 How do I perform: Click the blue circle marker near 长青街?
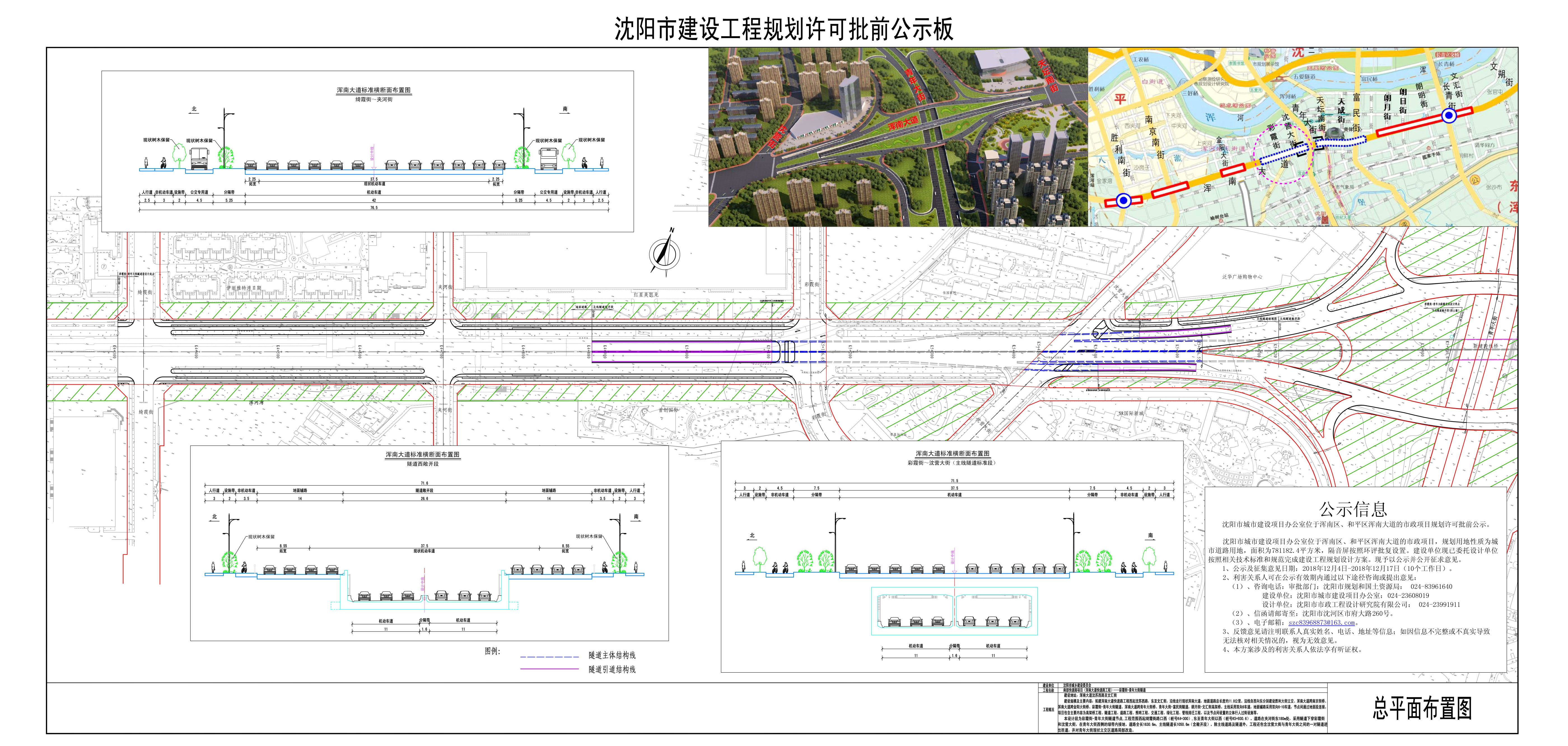tap(1450, 116)
